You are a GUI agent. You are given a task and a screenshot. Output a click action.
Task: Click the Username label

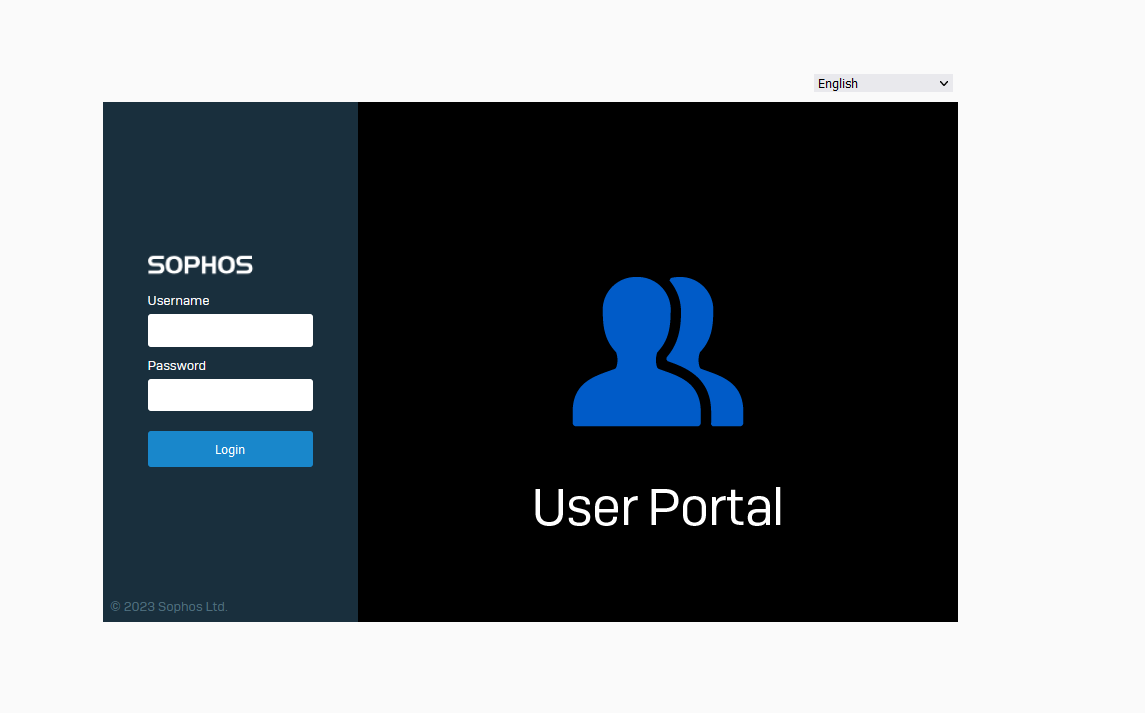click(x=178, y=300)
